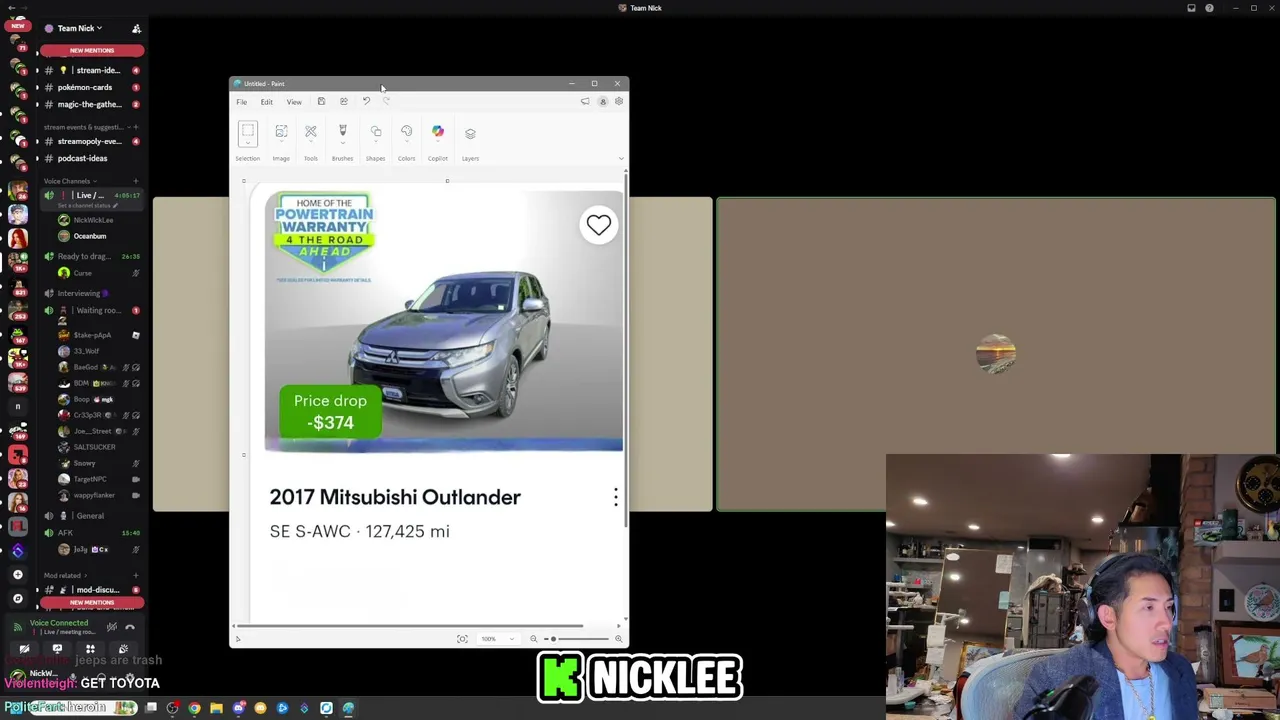Click the share screen button in Discord
This screenshot has width=1280, height=720.
57,649
